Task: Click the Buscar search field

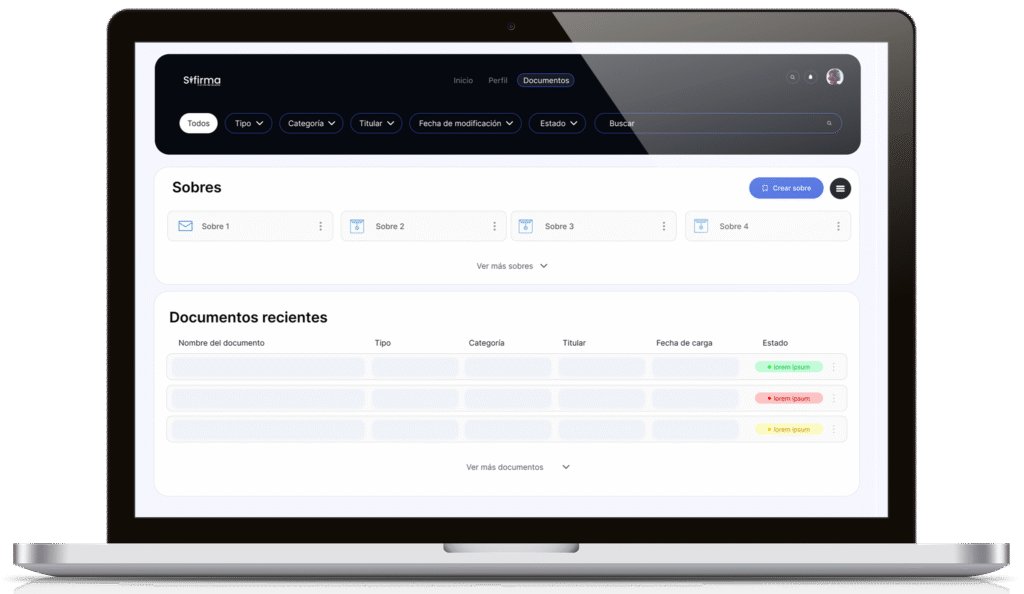Action: pos(715,123)
